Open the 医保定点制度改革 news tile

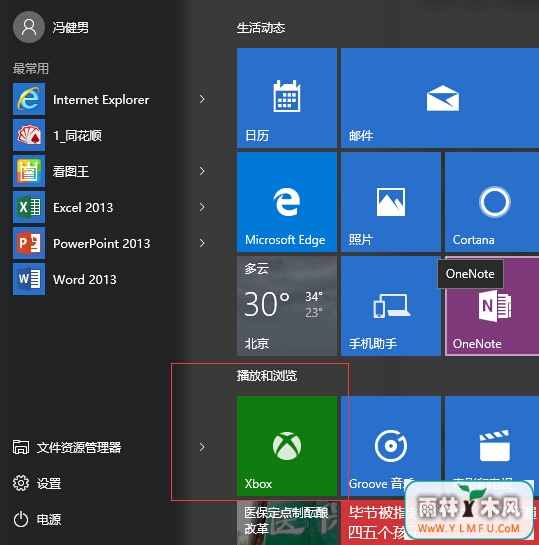pyautogui.click(x=287, y=523)
